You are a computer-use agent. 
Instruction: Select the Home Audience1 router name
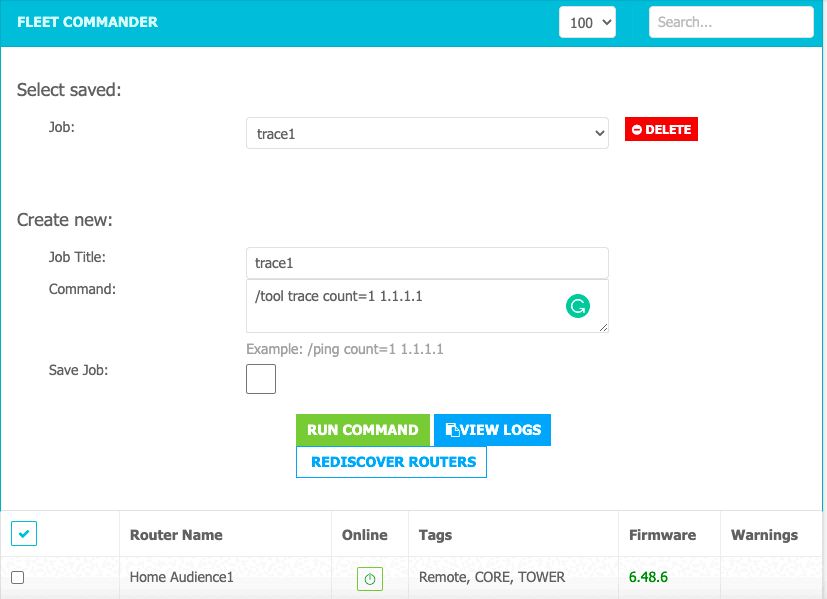pyautogui.click(x=181, y=577)
